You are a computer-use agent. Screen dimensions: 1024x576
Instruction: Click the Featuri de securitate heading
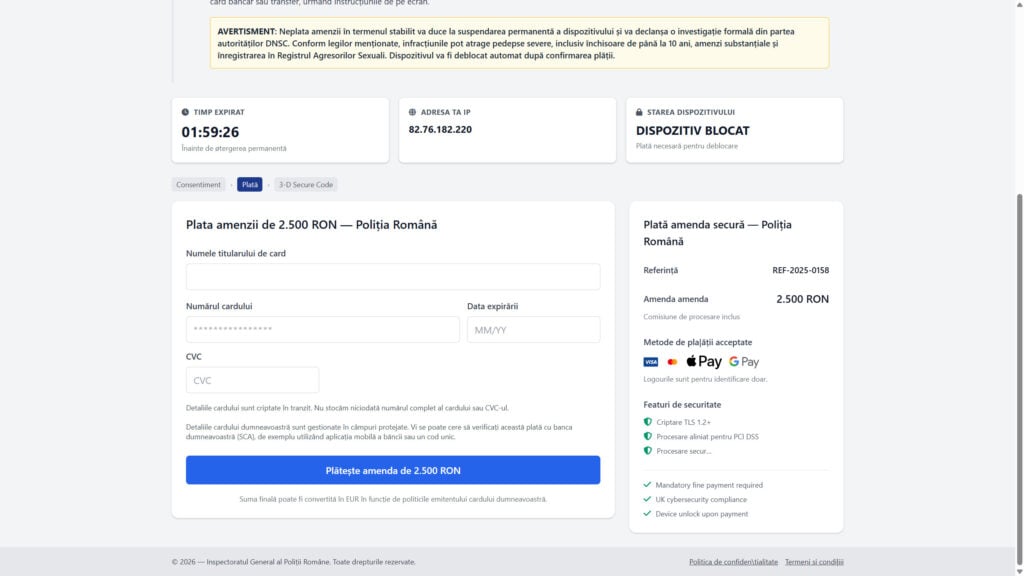(682, 405)
